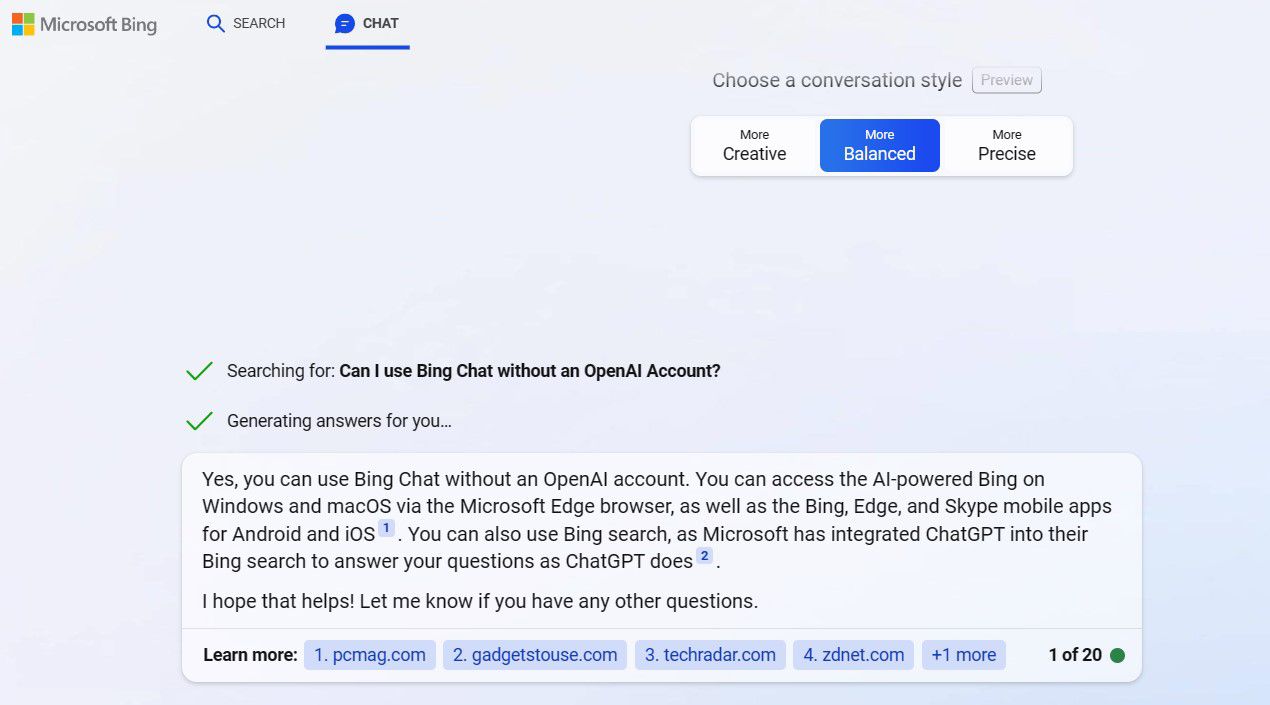Viewport: 1270px width, 705px height.
Task: Select the More Creative conversation style
Action: coord(754,145)
